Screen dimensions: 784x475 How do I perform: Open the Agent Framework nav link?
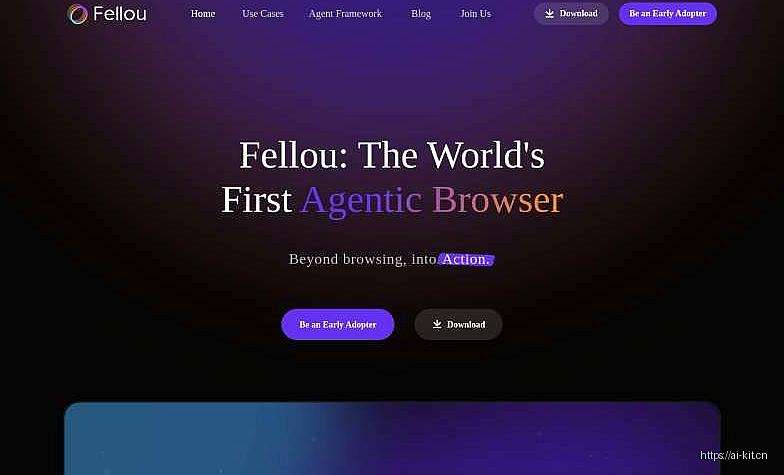[346, 14]
